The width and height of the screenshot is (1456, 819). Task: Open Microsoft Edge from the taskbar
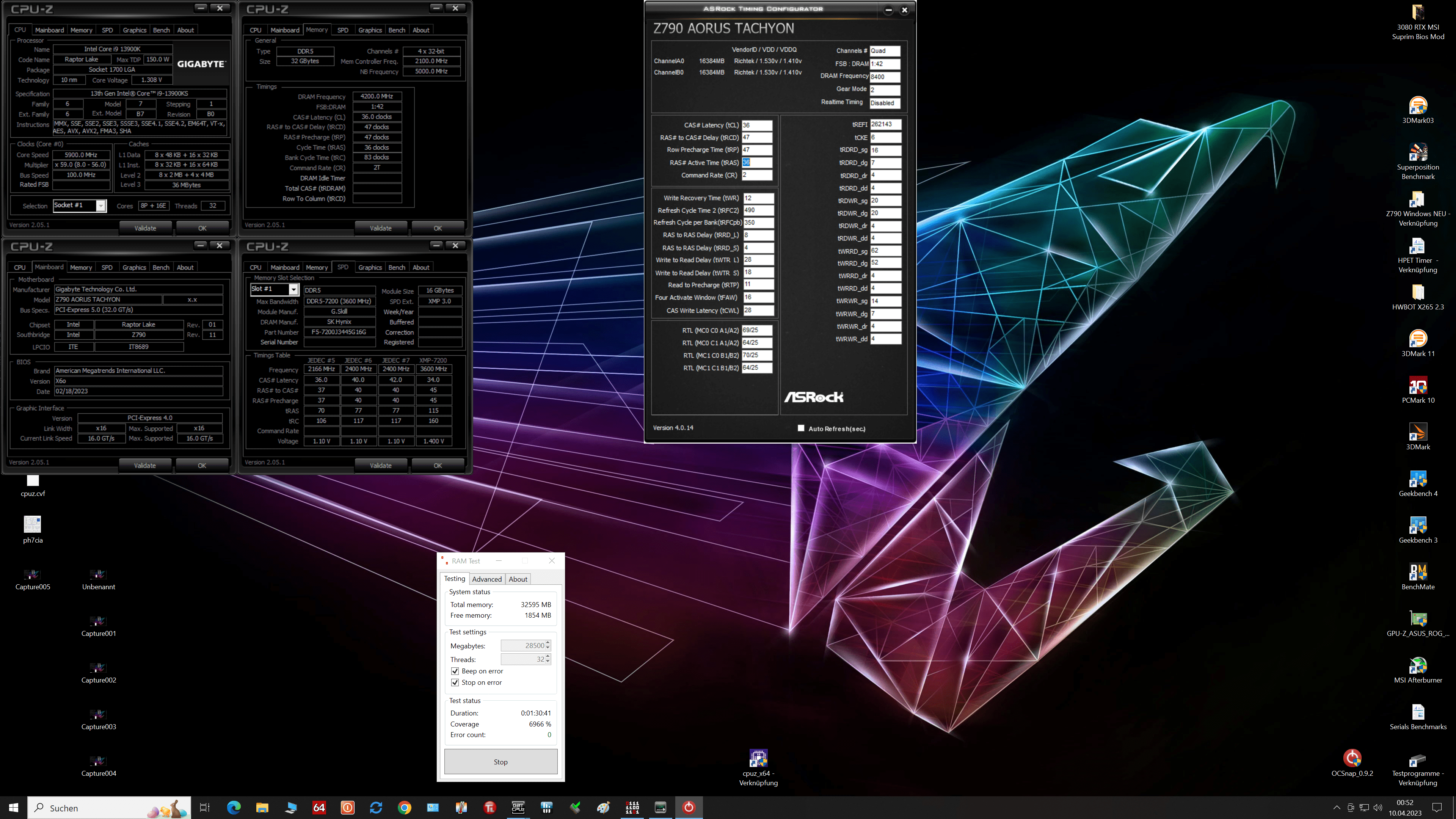tap(234, 808)
